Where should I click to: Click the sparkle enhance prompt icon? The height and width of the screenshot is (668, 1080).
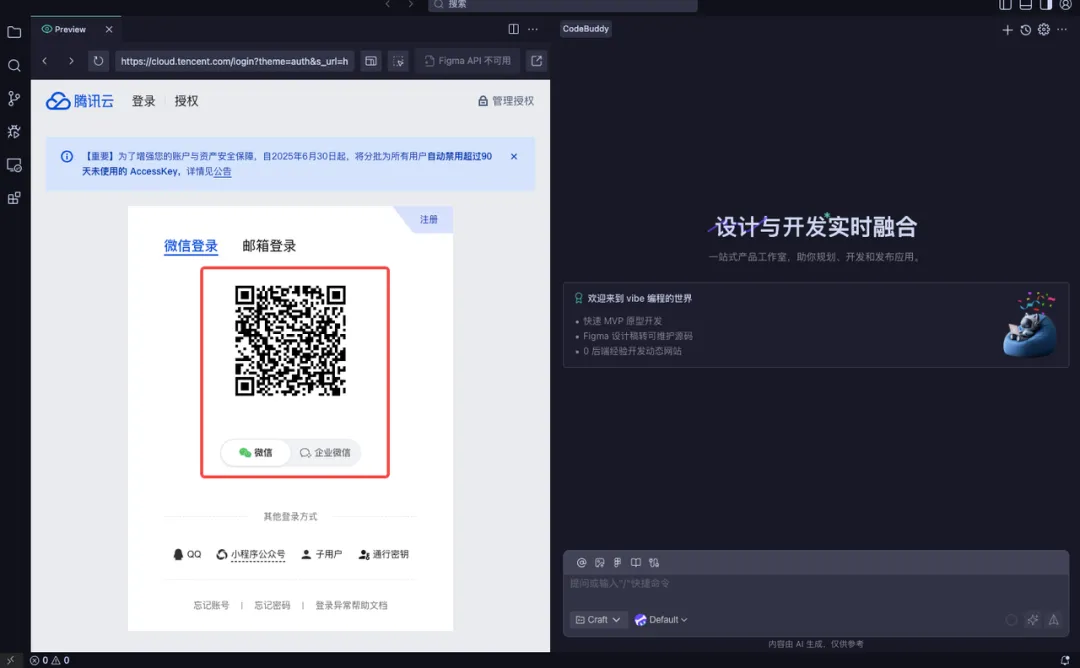point(1032,620)
